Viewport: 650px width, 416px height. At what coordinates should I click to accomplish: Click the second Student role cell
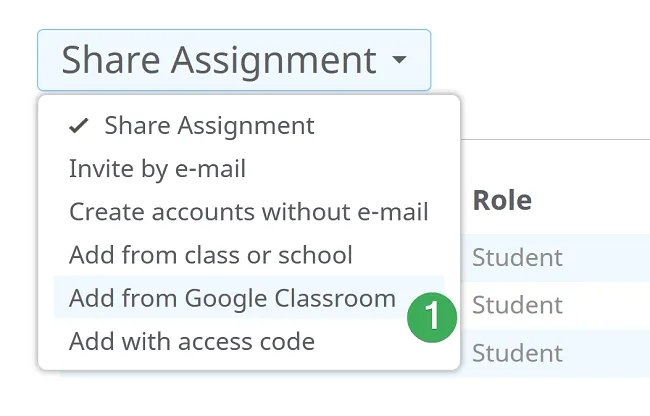pos(517,305)
